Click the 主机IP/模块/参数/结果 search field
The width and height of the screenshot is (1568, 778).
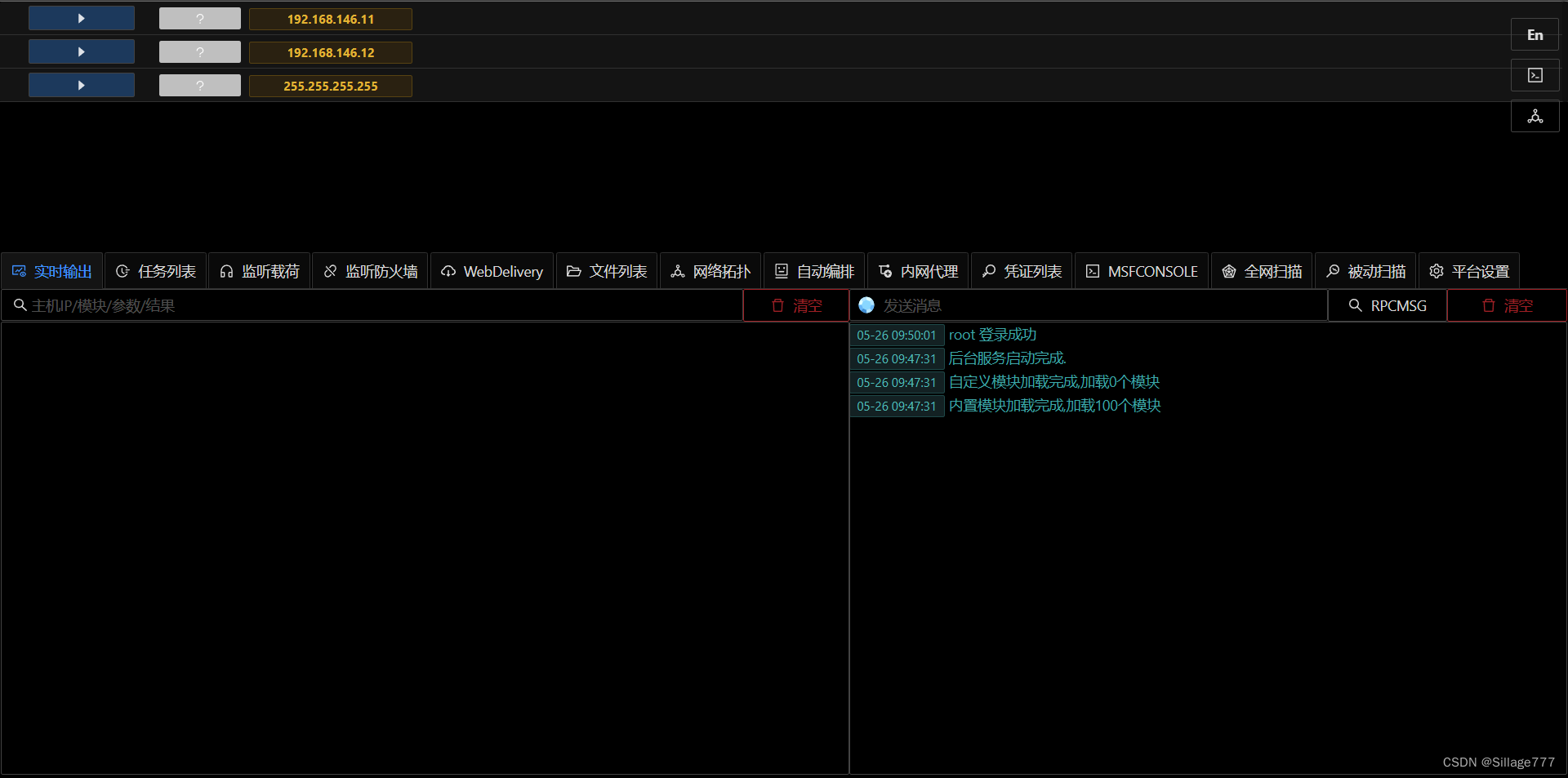tap(372, 305)
